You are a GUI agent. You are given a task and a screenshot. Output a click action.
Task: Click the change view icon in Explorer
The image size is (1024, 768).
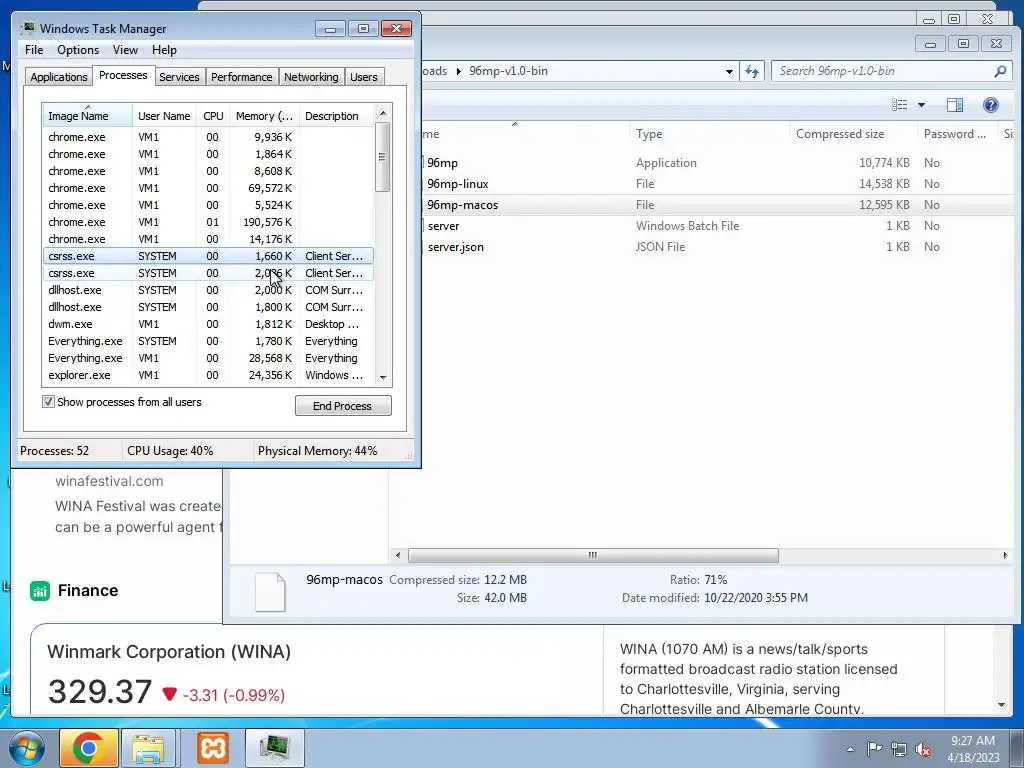[900, 104]
